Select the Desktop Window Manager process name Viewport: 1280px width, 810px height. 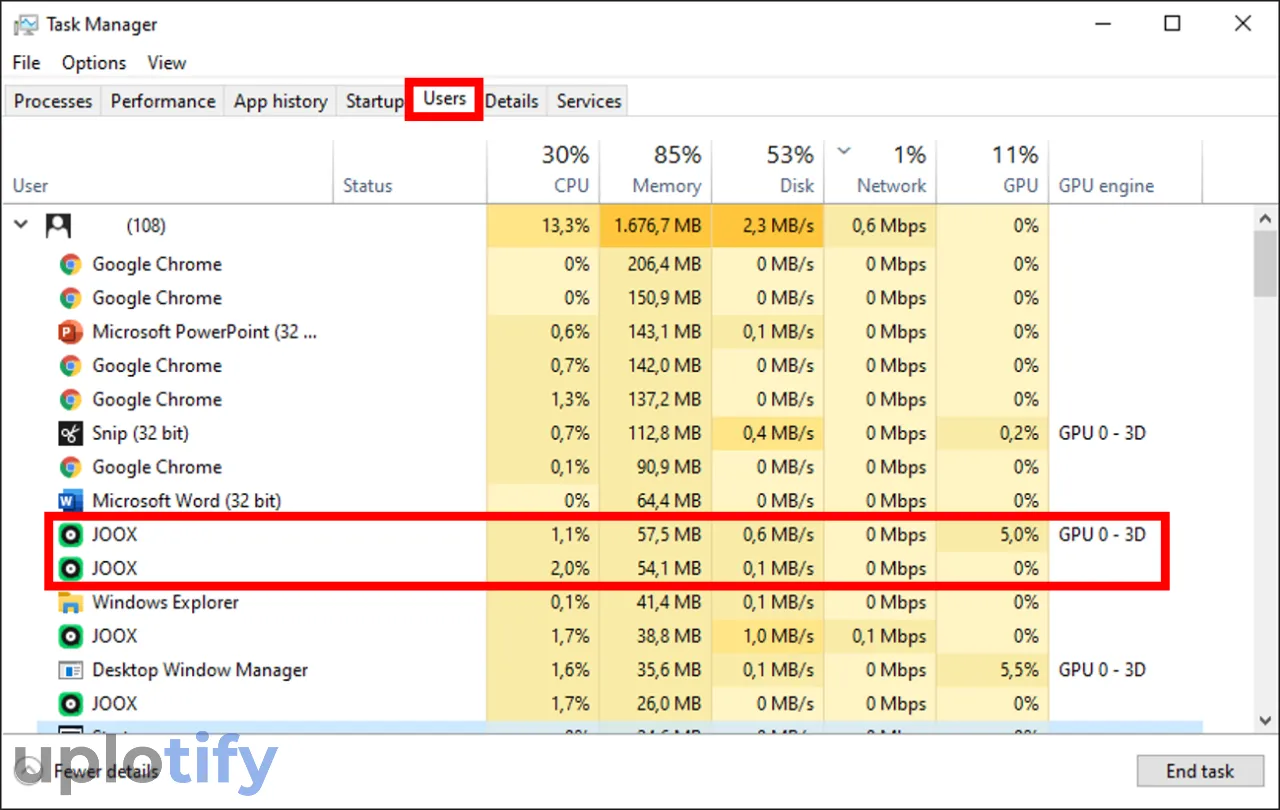click(x=200, y=670)
